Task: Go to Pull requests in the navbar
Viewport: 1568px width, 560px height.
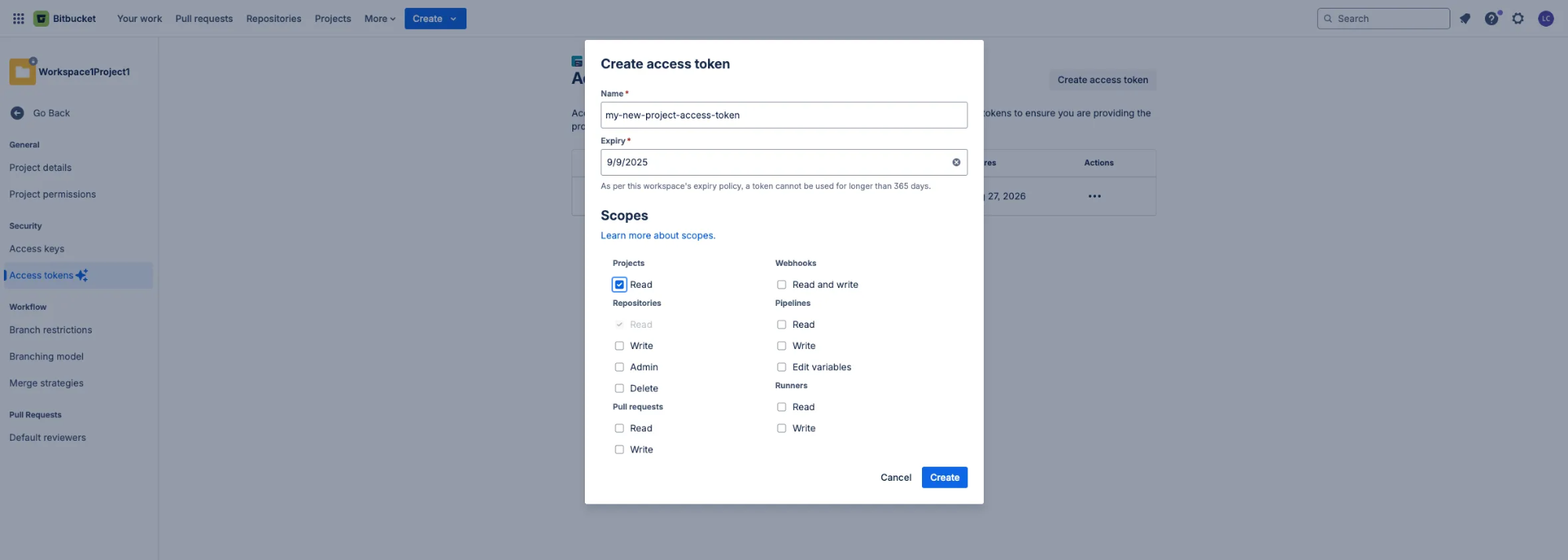Action: 203,18
